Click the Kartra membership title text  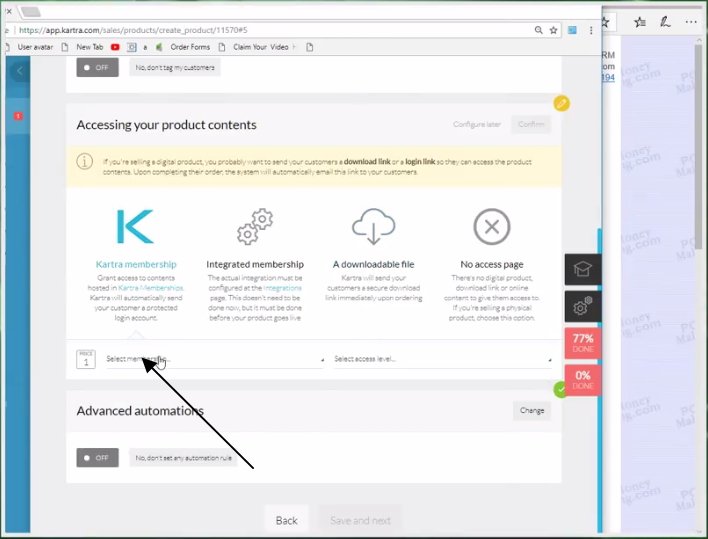click(136, 265)
